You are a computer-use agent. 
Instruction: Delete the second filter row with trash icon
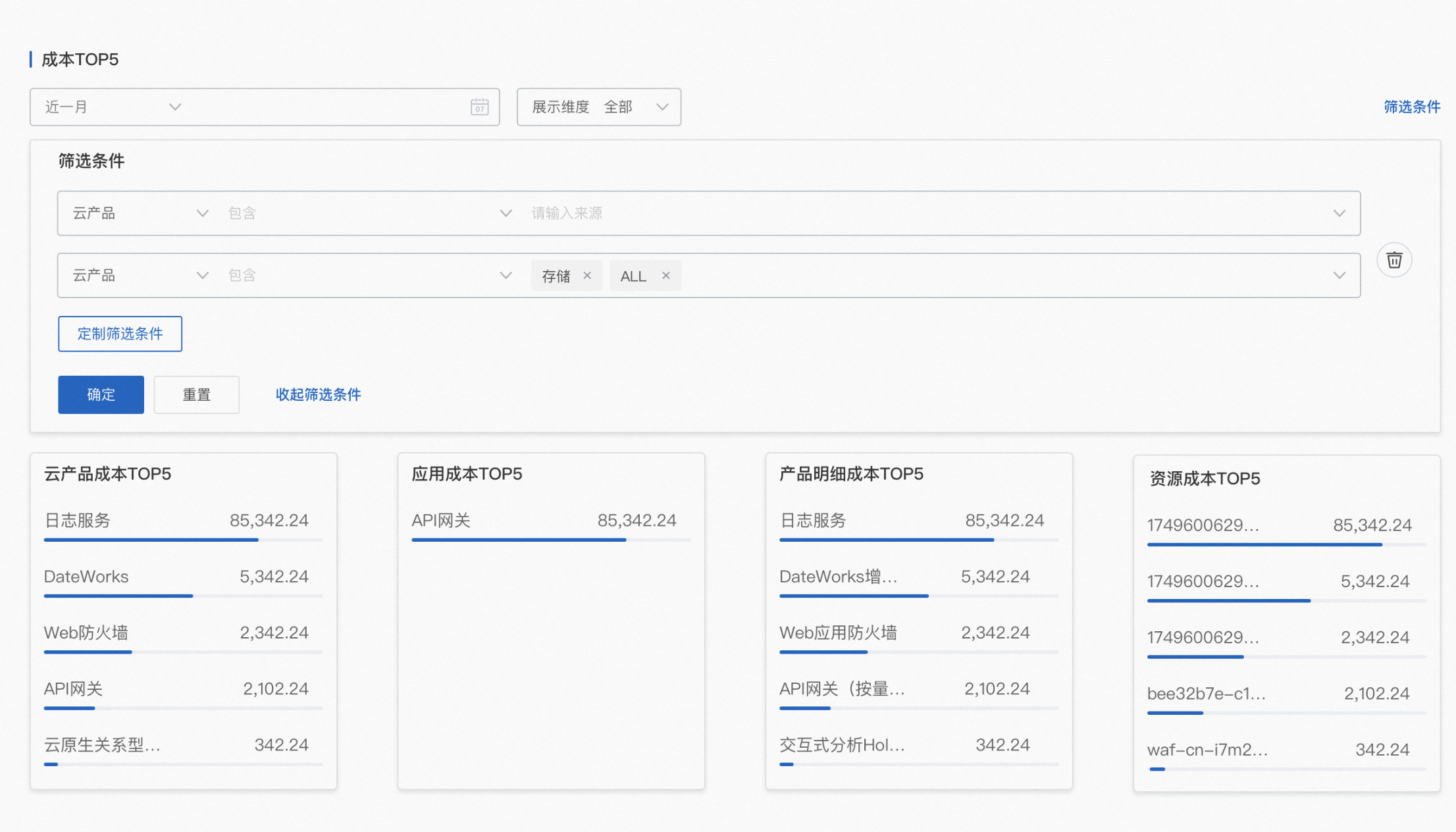click(x=1394, y=261)
